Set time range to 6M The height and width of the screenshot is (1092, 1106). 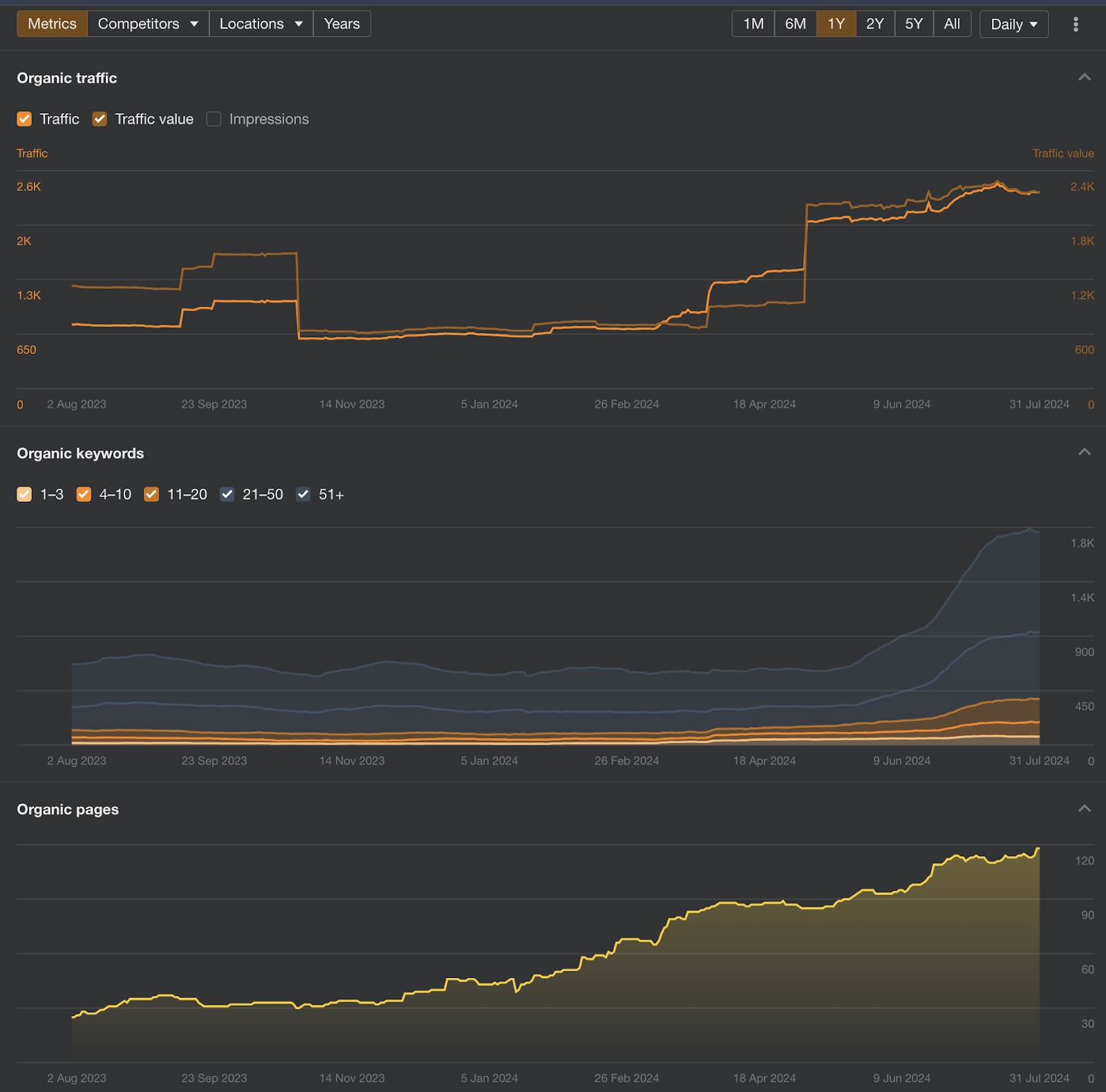click(x=796, y=23)
